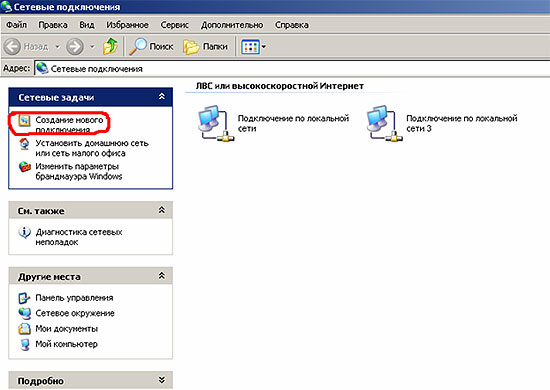Click the ЛВС или высокоскоростной Интернет heading

pos(280,86)
